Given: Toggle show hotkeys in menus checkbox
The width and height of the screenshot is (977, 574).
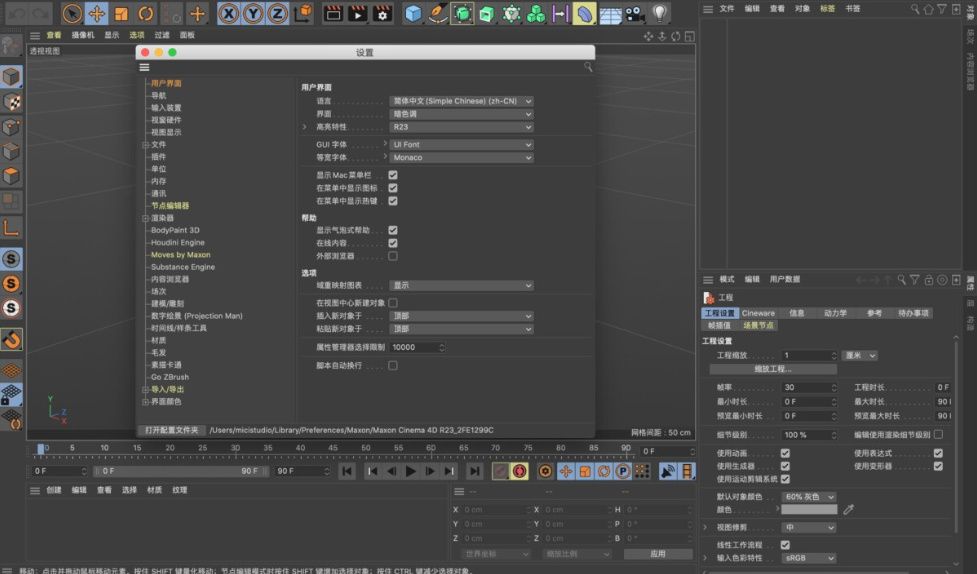Looking at the screenshot, I should 393,201.
